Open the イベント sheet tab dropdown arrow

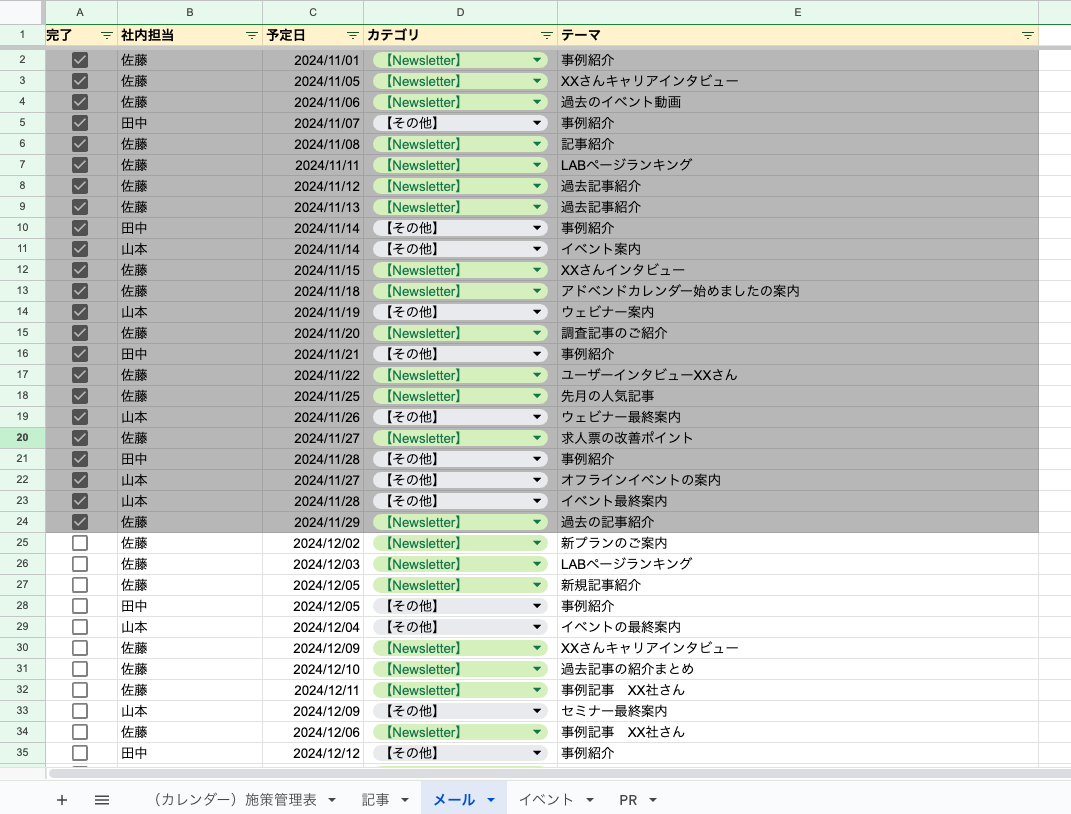click(589, 799)
